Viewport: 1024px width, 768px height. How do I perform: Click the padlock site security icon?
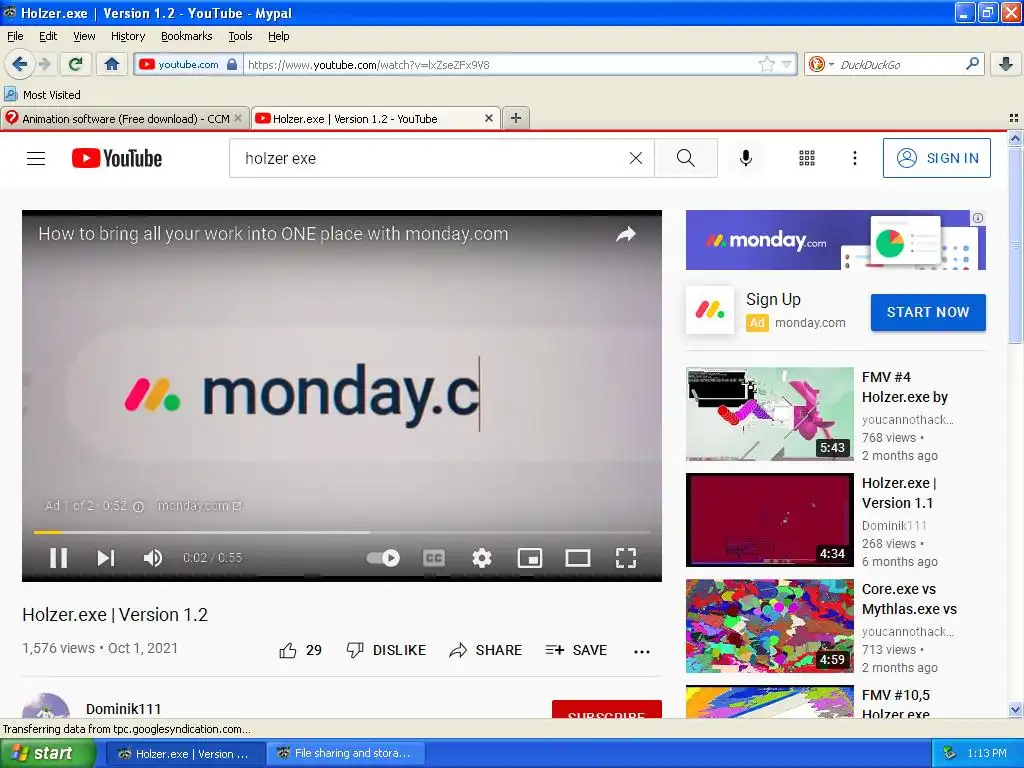point(232,64)
